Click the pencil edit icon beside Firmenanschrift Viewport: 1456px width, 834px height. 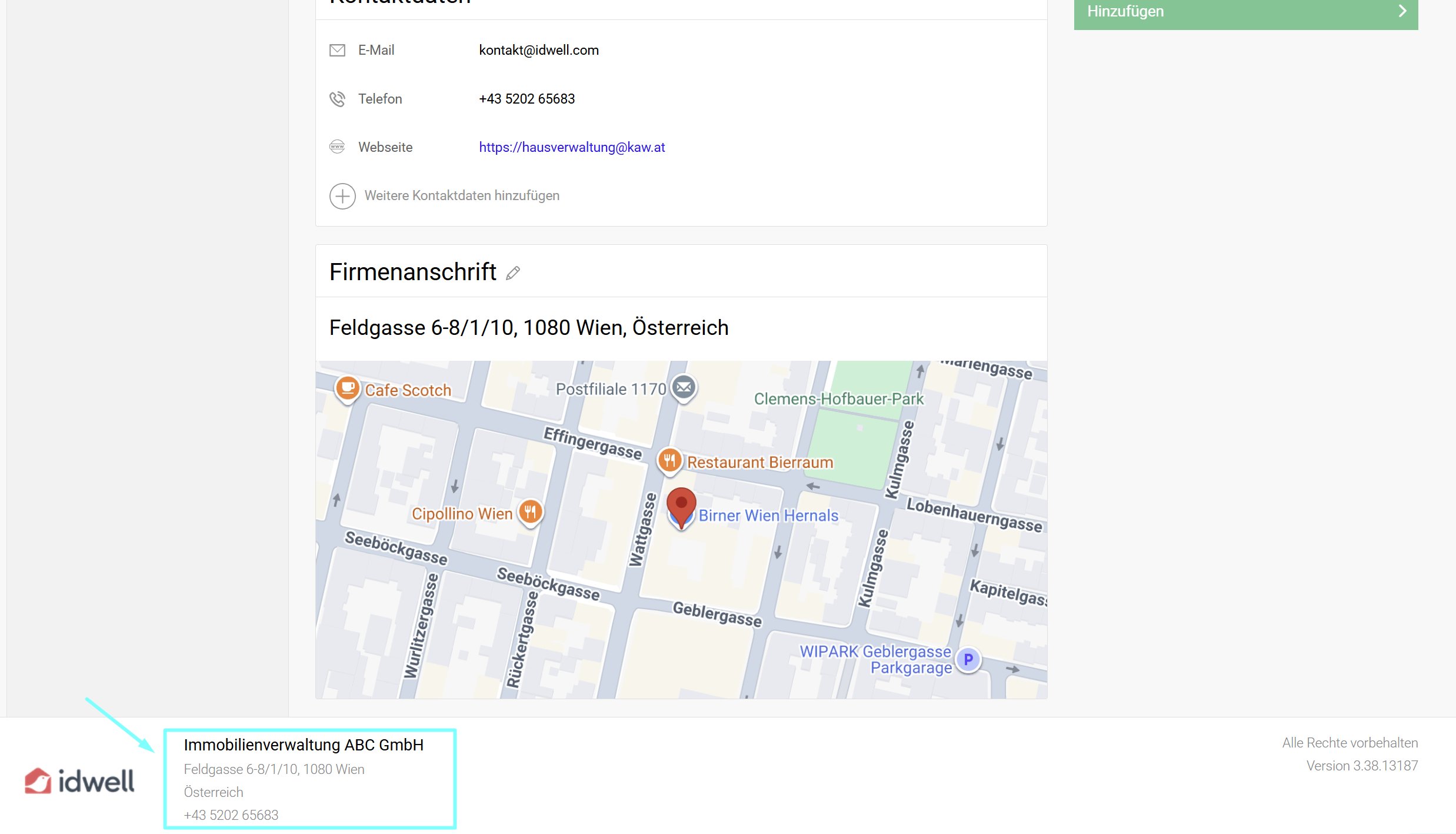coord(513,273)
